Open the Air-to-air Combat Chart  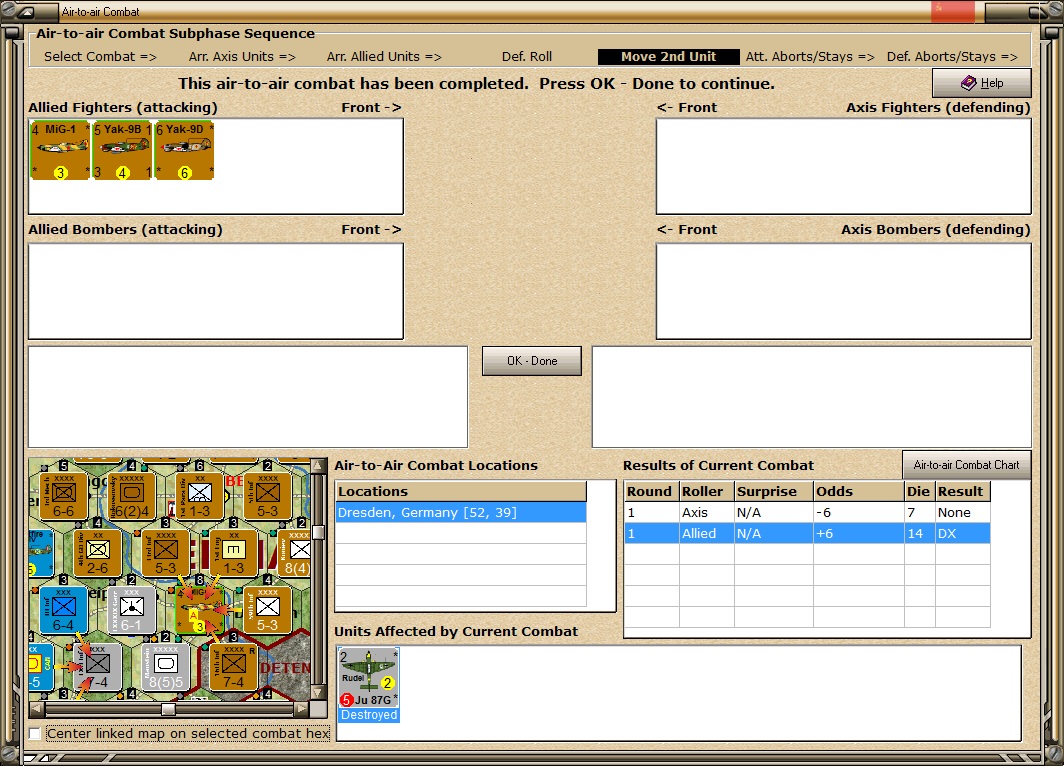pos(966,465)
